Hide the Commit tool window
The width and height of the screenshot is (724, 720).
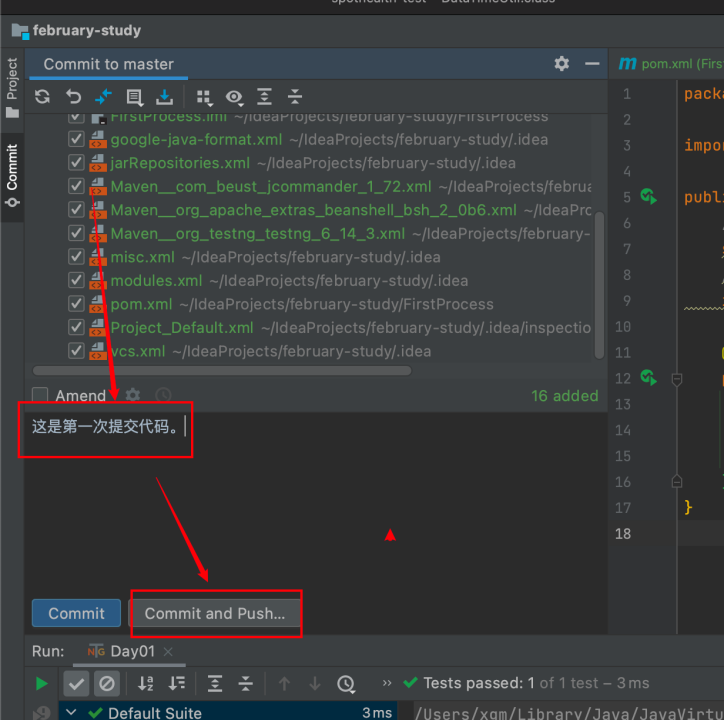click(592, 63)
